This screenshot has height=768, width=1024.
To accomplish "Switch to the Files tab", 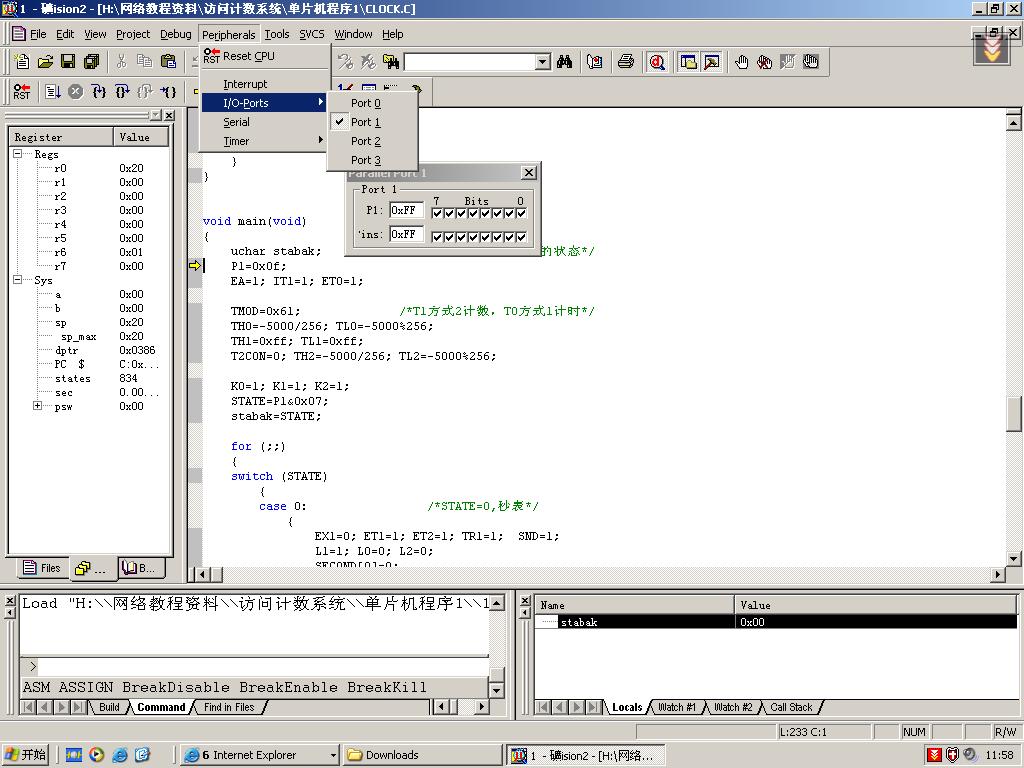I will (40, 568).
